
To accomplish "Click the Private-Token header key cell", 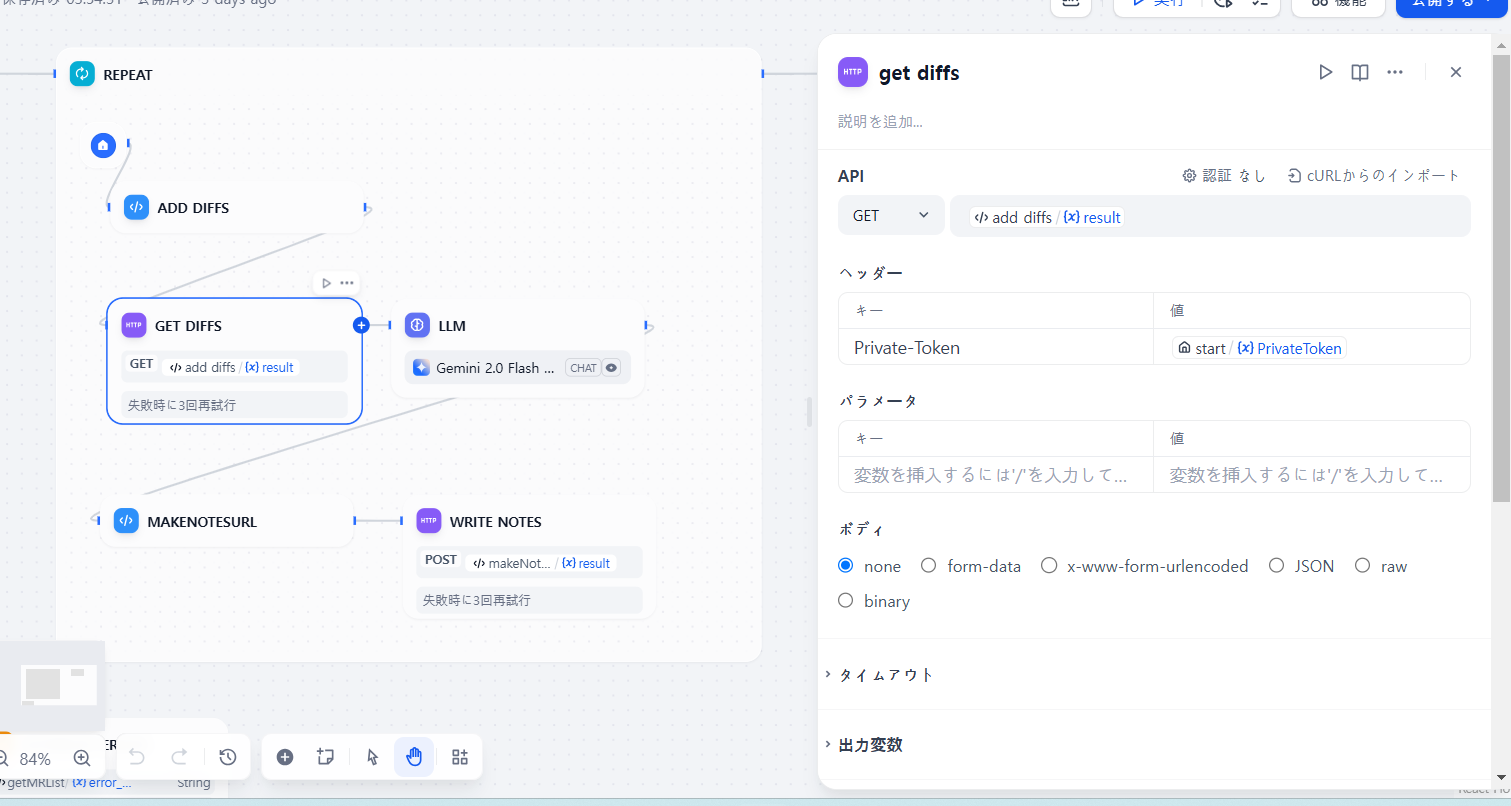I will point(996,347).
